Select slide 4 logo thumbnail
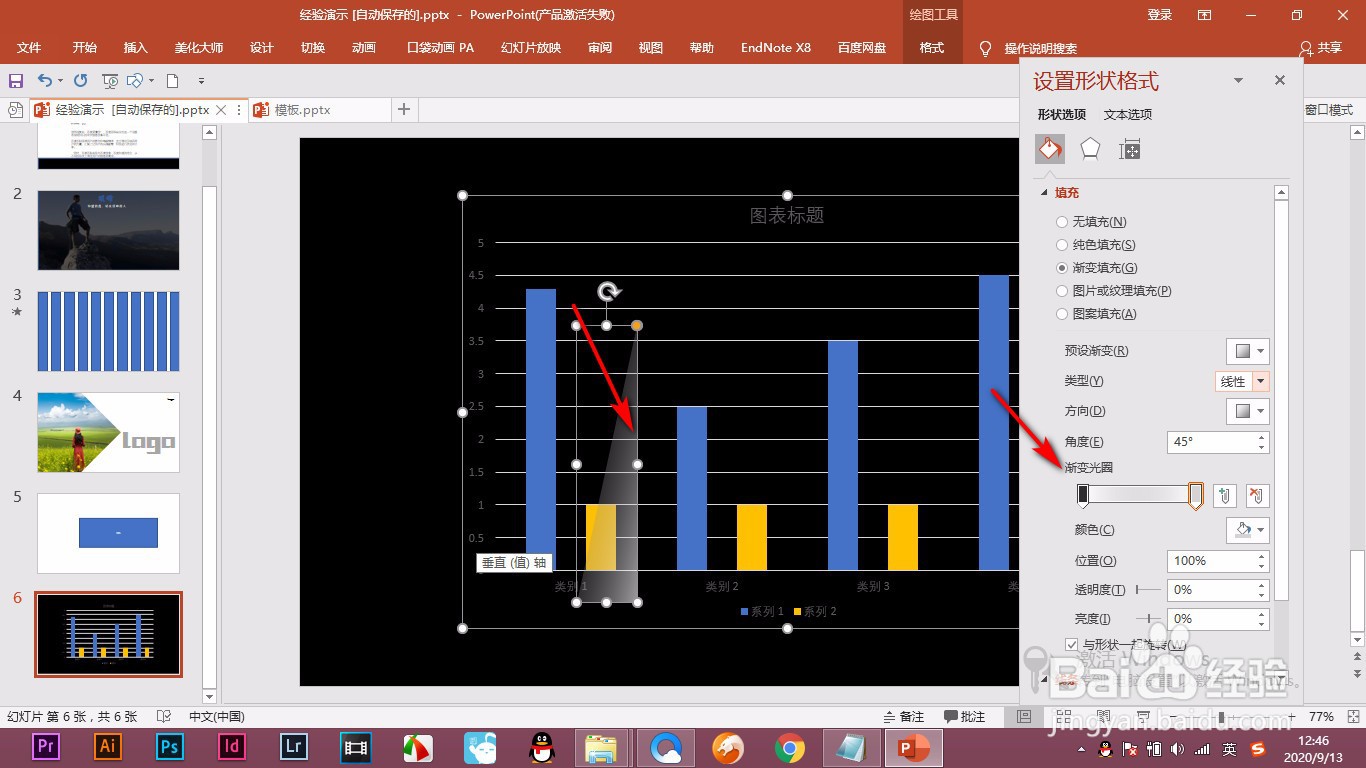1366x768 pixels. tap(109, 432)
